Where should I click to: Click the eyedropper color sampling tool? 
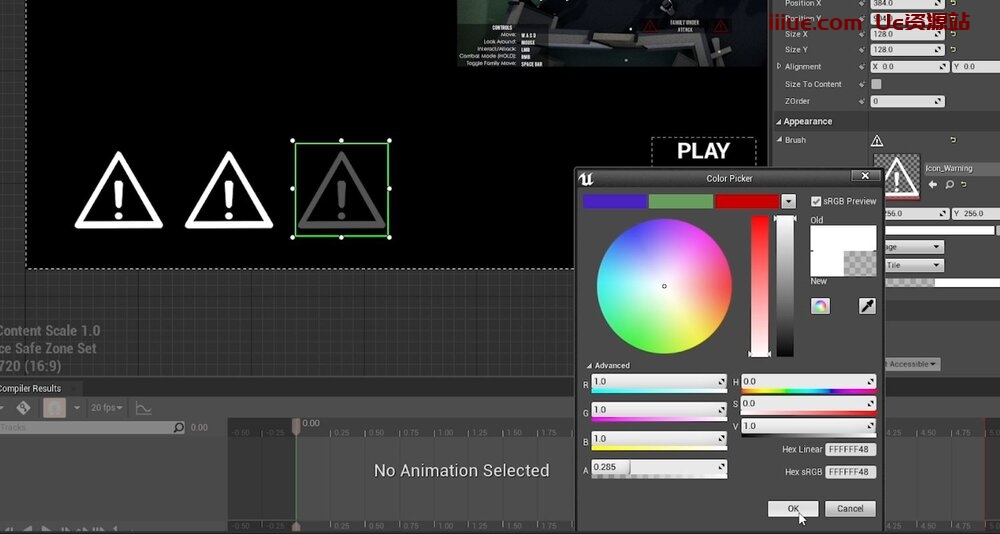pos(867,306)
